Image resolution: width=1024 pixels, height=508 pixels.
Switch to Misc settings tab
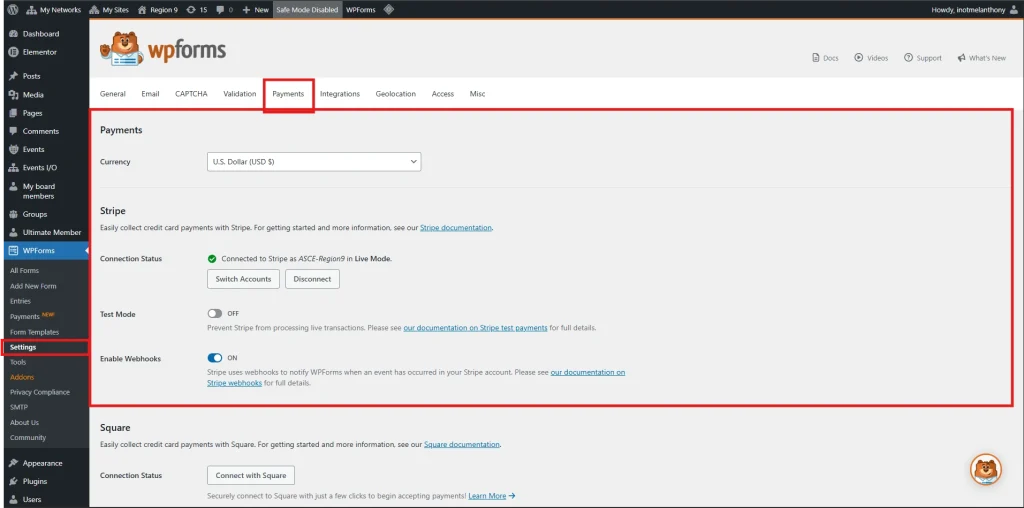coord(477,94)
